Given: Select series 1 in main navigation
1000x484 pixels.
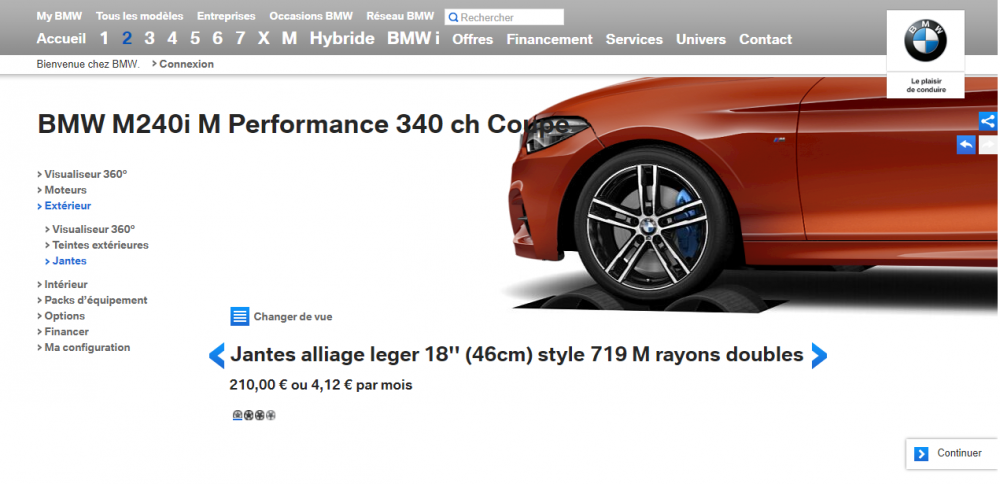Looking at the screenshot, I should 105,39.
